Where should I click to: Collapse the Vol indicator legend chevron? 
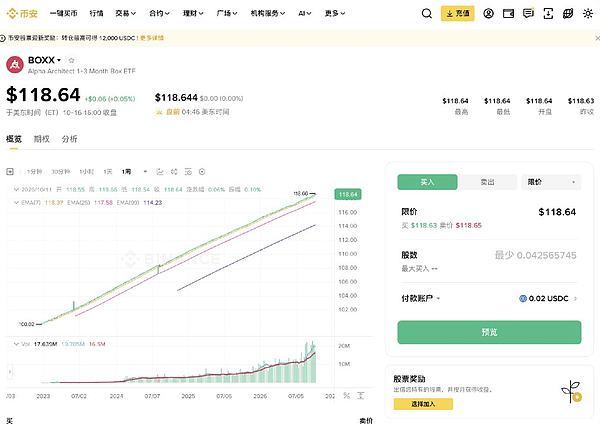pyautogui.click(x=16, y=344)
